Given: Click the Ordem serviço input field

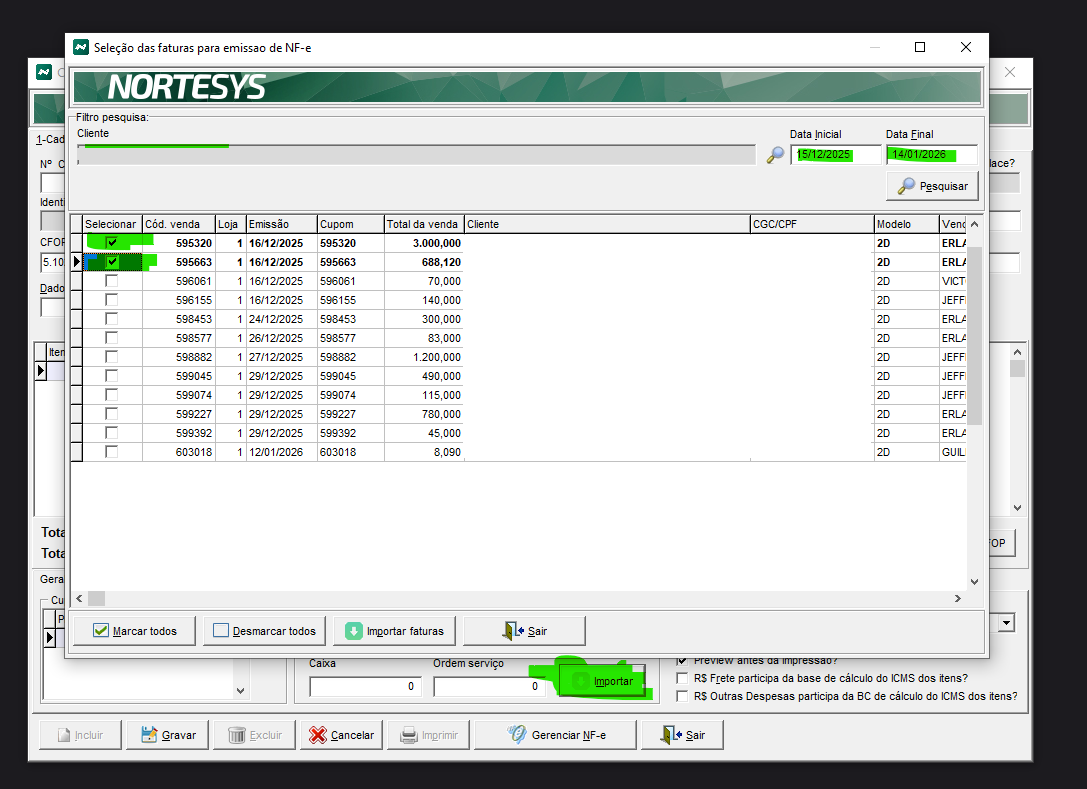Looking at the screenshot, I should [x=489, y=687].
